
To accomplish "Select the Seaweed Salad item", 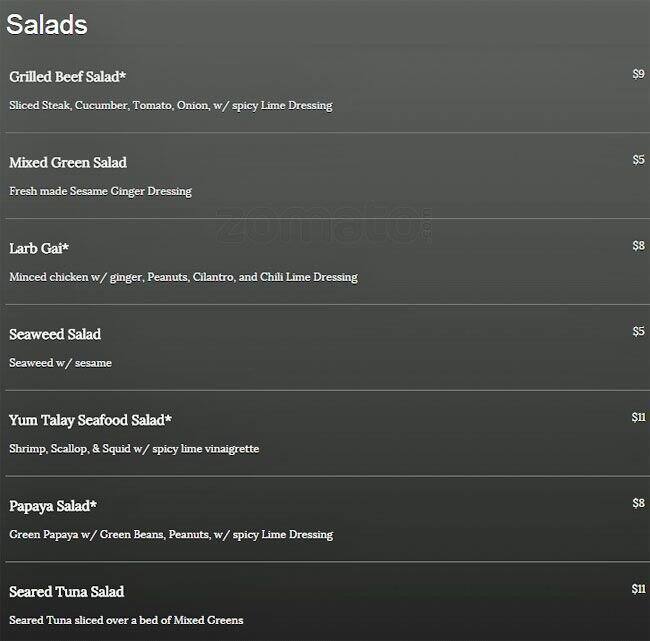I will [55, 335].
